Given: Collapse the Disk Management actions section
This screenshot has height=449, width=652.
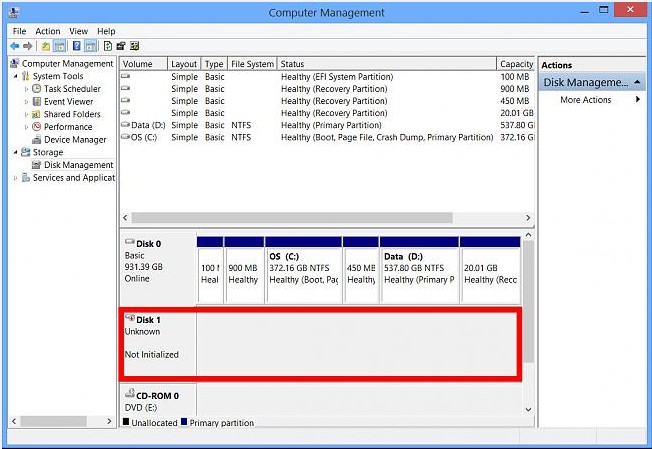Looking at the screenshot, I should [637, 82].
